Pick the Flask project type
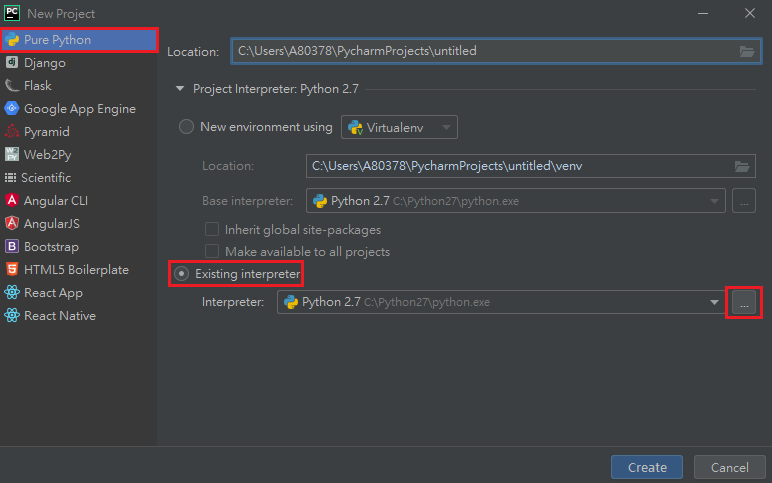This screenshot has width=772, height=483. click(79, 86)
